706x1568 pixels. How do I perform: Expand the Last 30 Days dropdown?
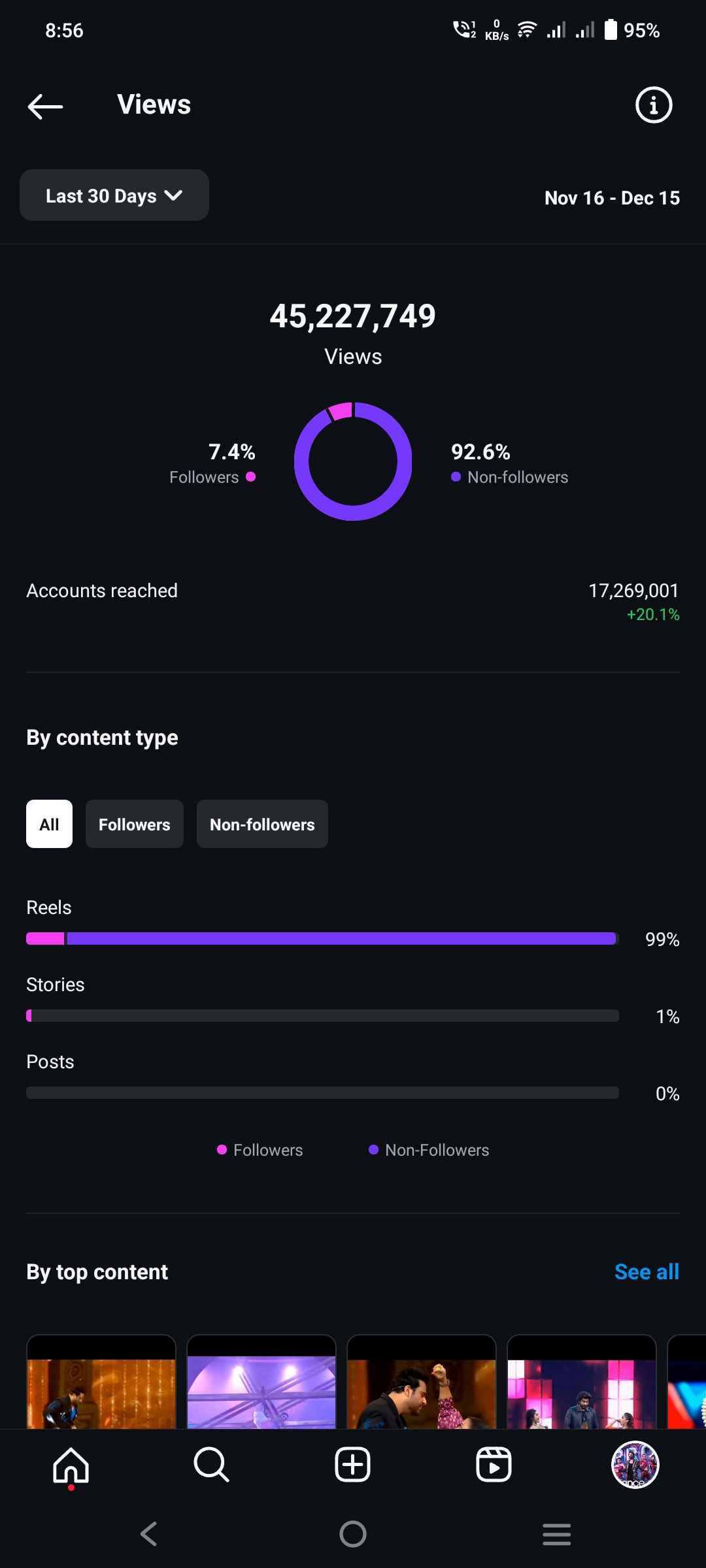pos(114,195)
